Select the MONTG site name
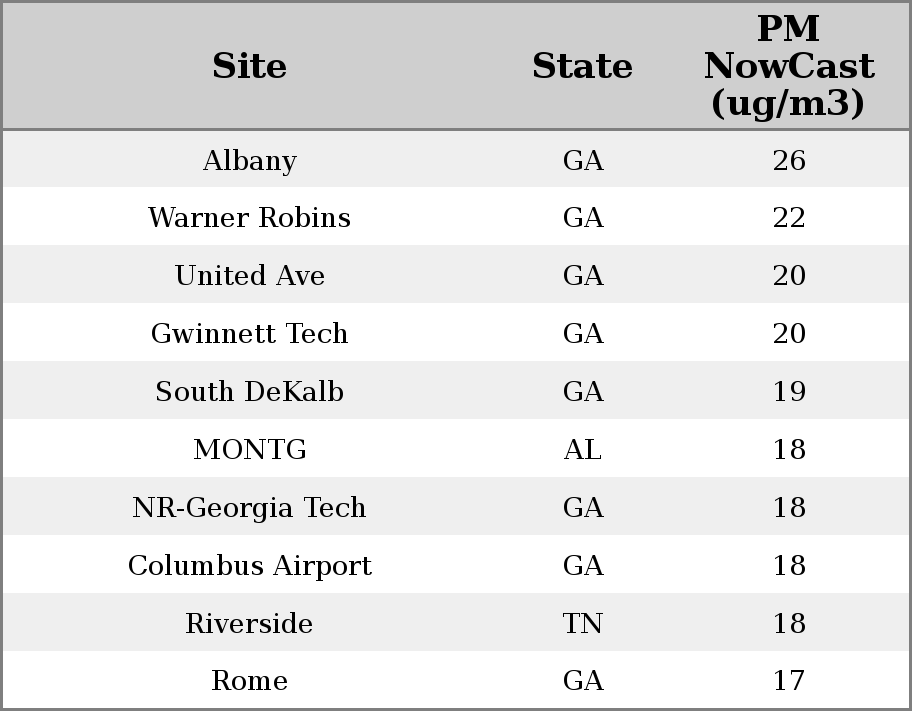The height and width of the screenshot is (711, 912). click(x=249, y=450)
